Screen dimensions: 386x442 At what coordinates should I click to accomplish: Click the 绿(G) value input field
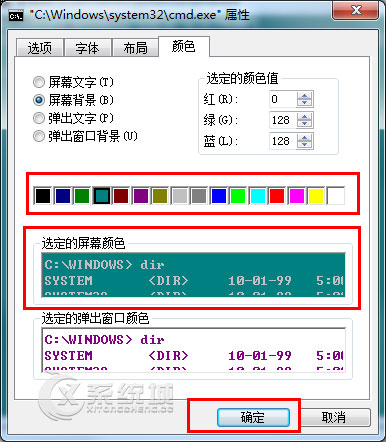(x=283, y=120)
